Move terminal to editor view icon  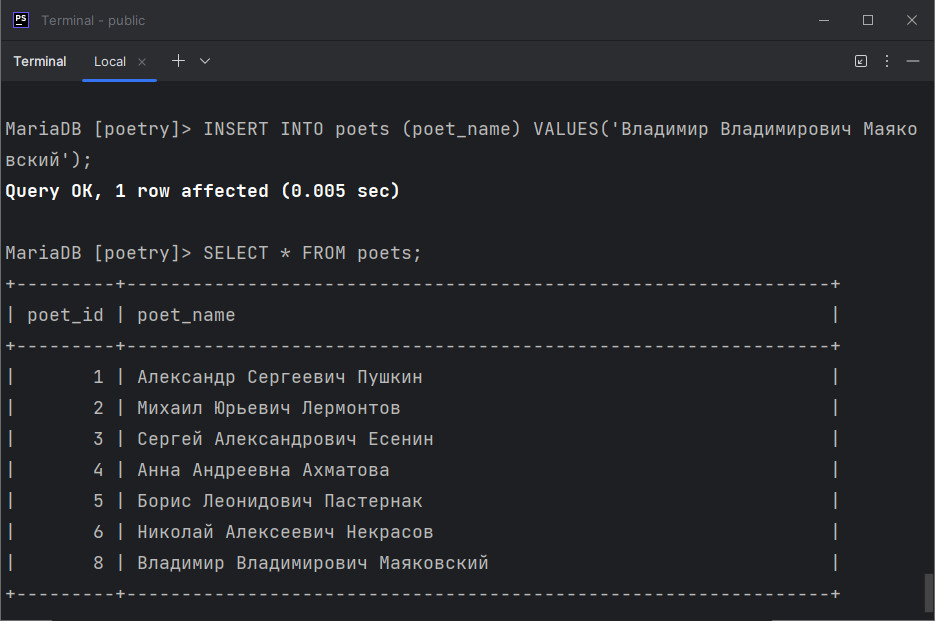click(861, 61)
